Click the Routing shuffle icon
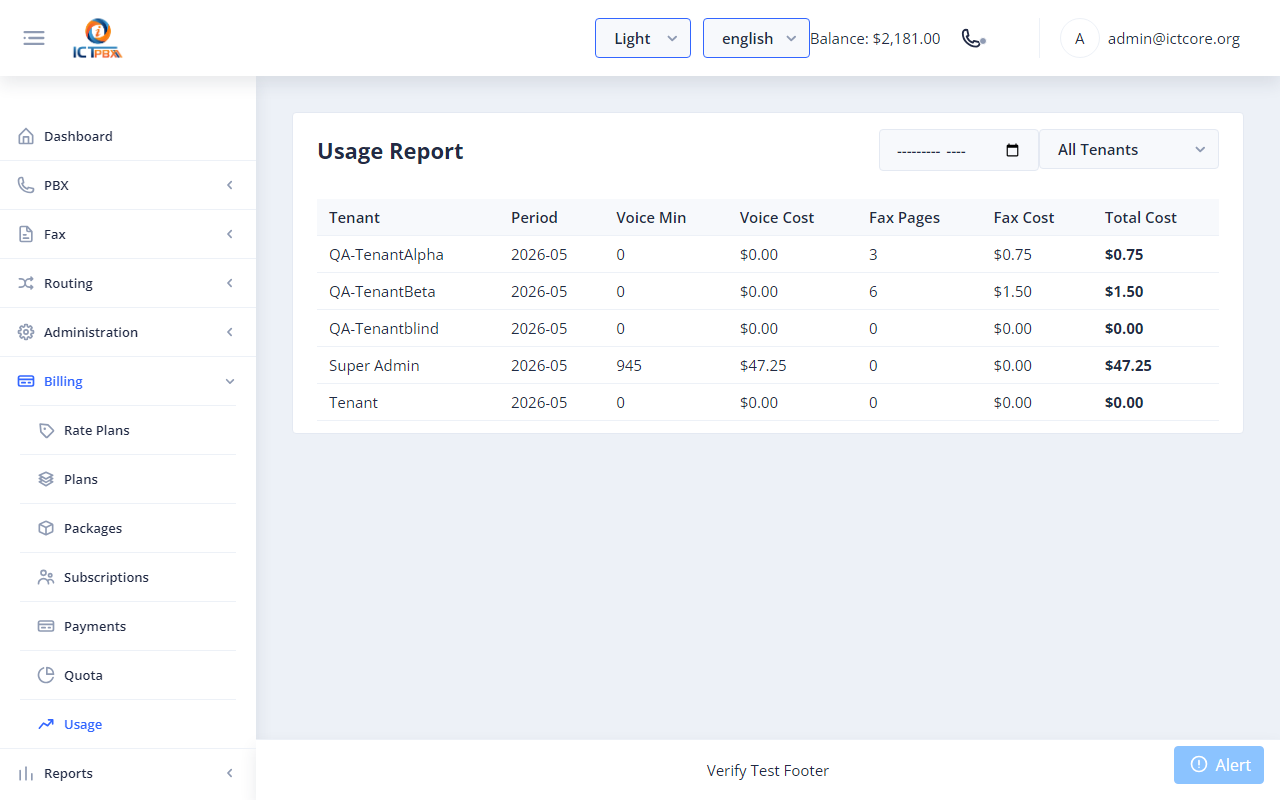The image size is (1280, 800). click(x=26, y=283)
